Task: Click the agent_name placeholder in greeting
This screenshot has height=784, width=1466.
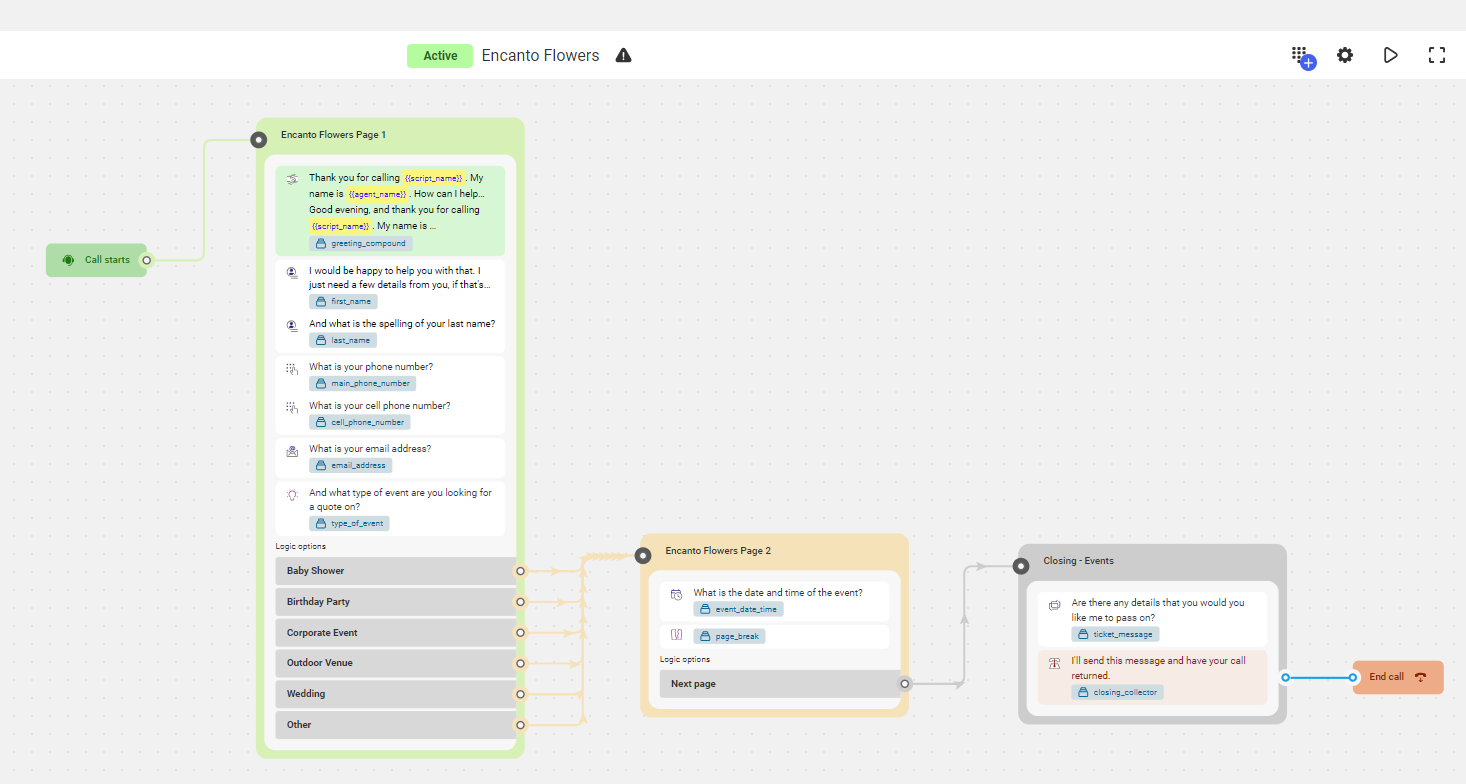Action: (x=378, y=194)
